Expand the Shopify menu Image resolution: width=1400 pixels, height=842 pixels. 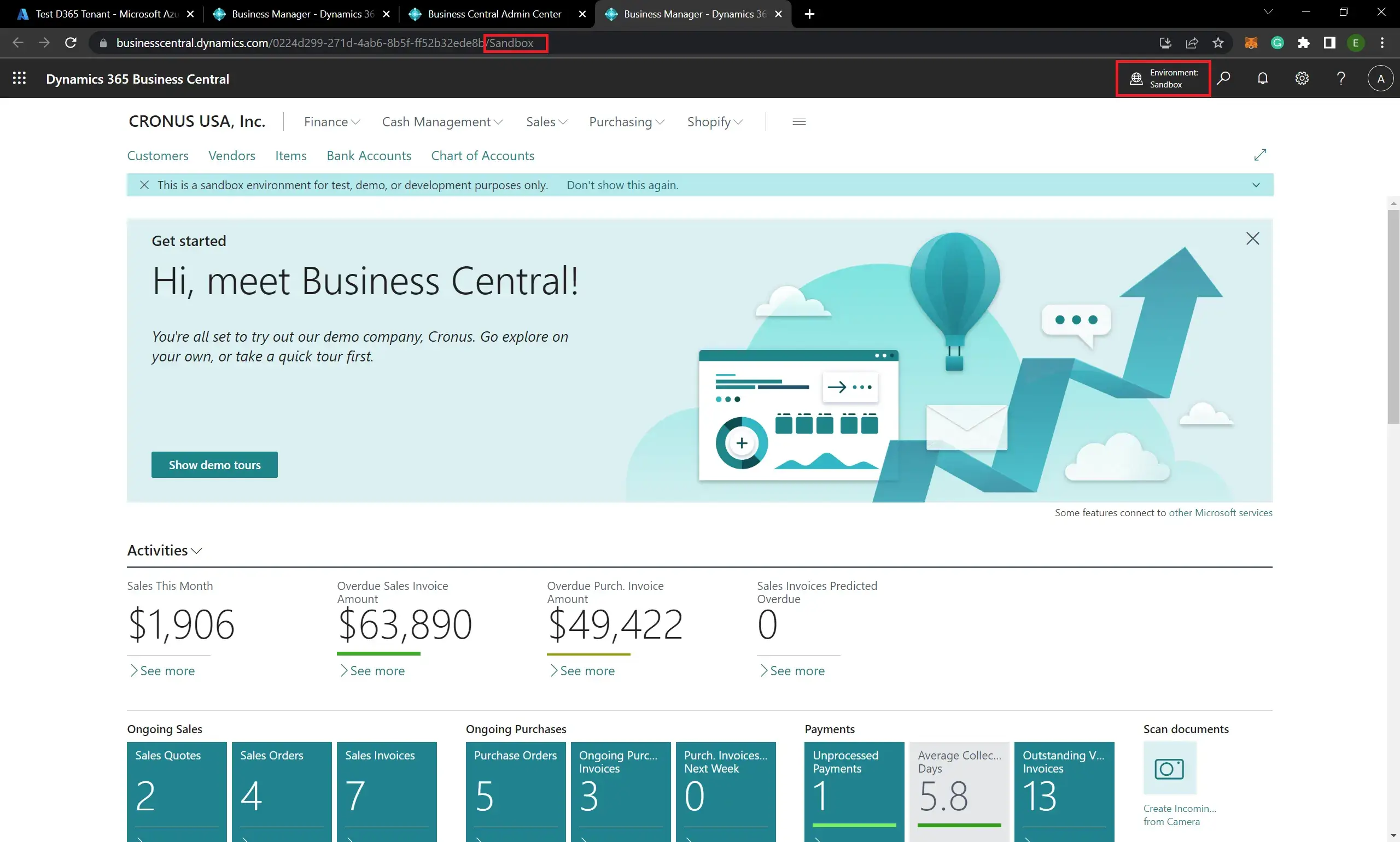[715, 122]
